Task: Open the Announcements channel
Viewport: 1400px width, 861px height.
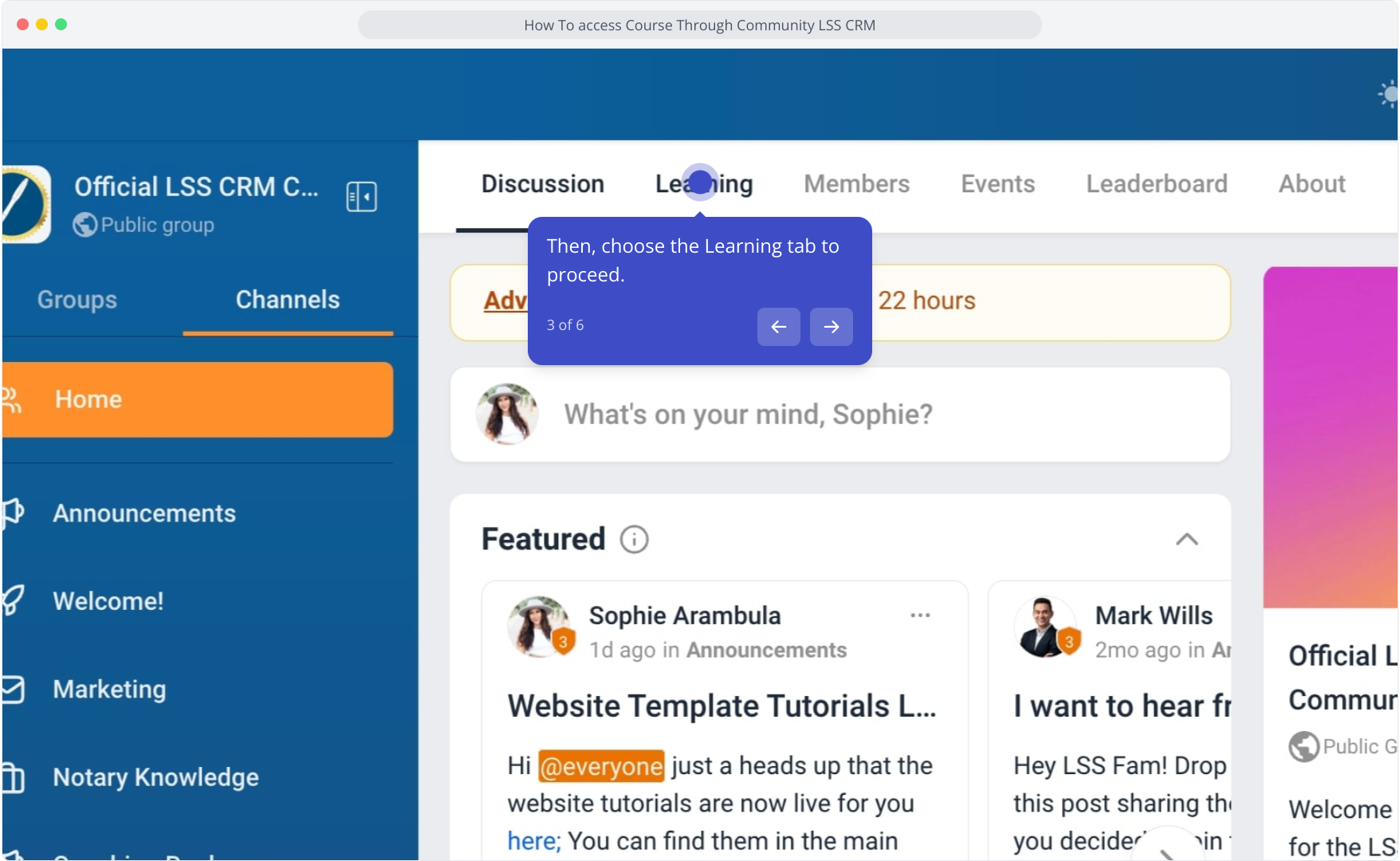Action: tap(144, 513)
